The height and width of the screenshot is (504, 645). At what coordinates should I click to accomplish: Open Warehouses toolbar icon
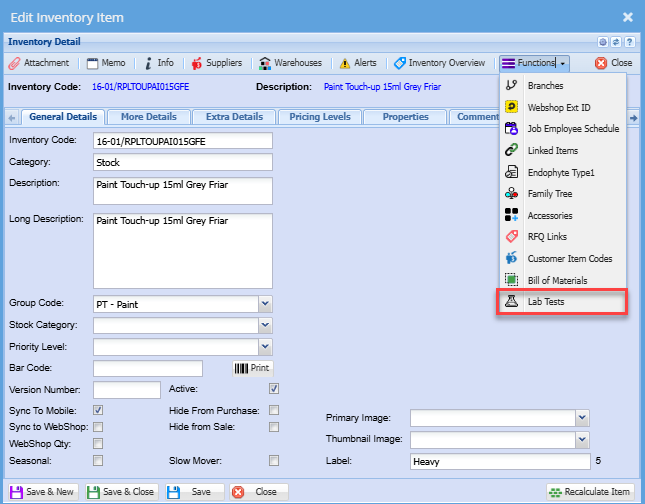coord(265,63)
